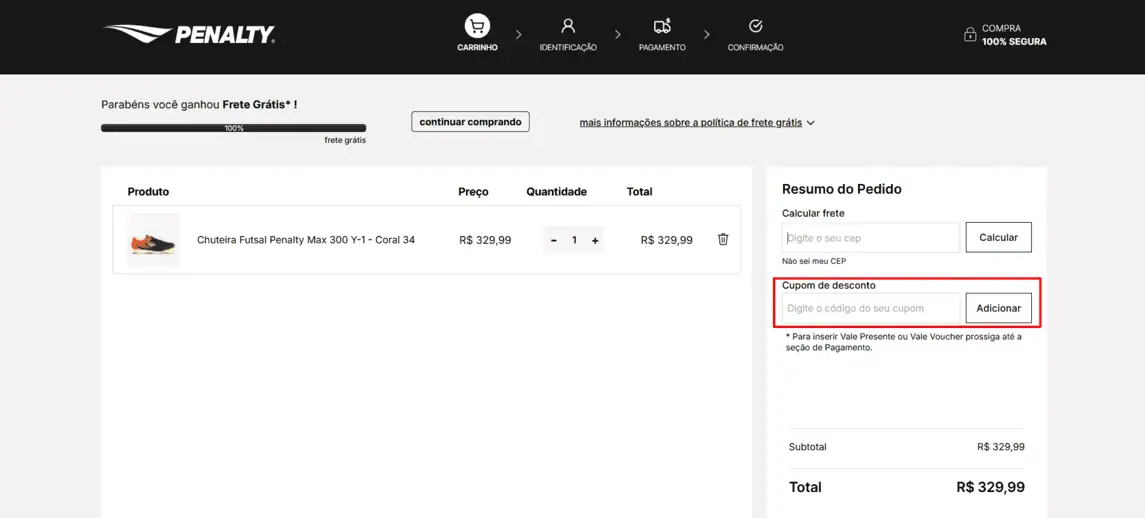Click the free shipping 100% progress bar
The width and height of the screenshot is (1145, 518).
(234, 128)
